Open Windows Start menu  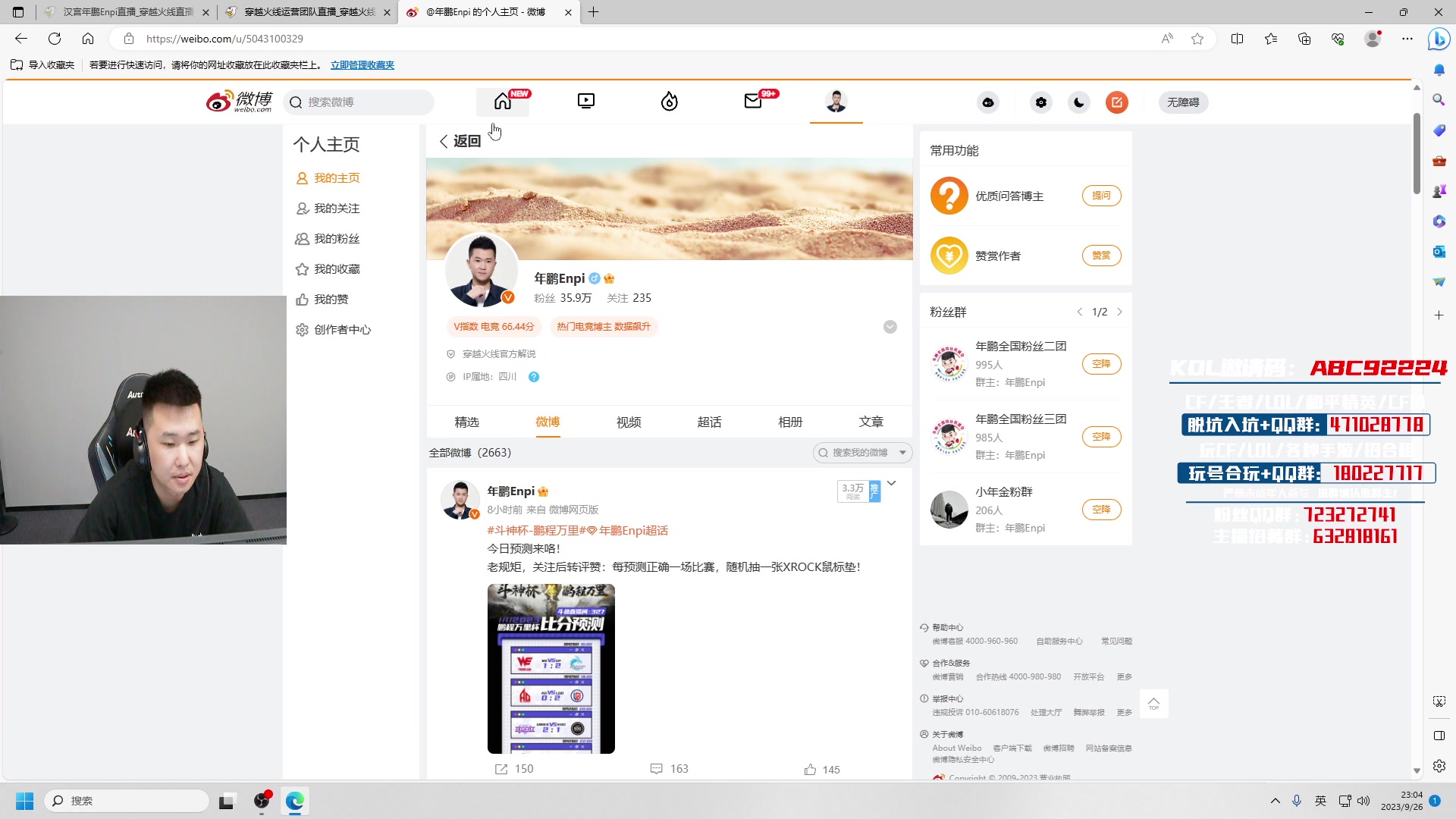pyautogui.click(x=24, y=801)
